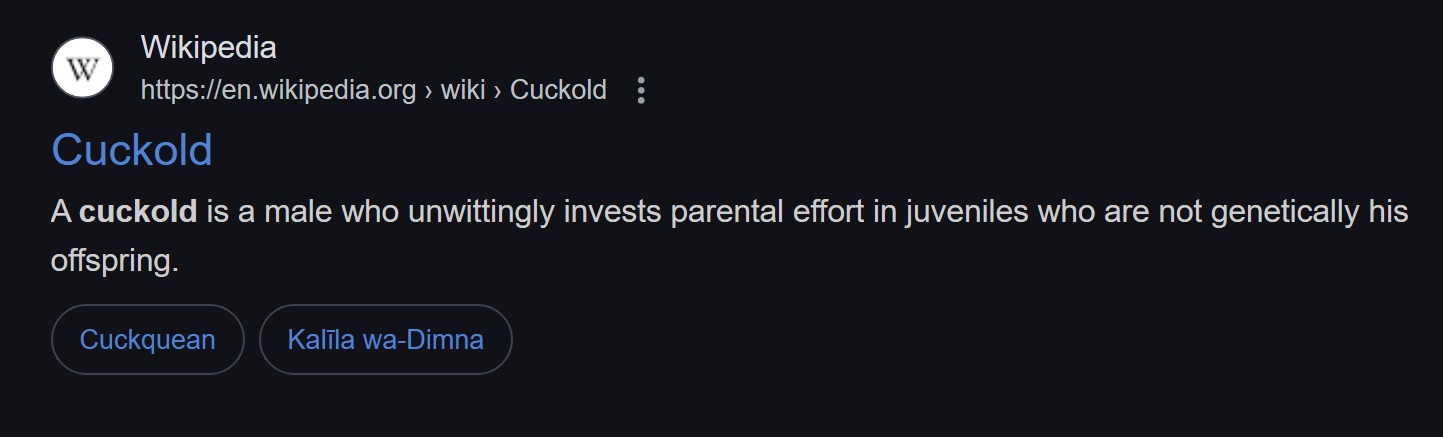Select the 'Kalīla wa-Dimna' related chip

click(x=385, y=339)
